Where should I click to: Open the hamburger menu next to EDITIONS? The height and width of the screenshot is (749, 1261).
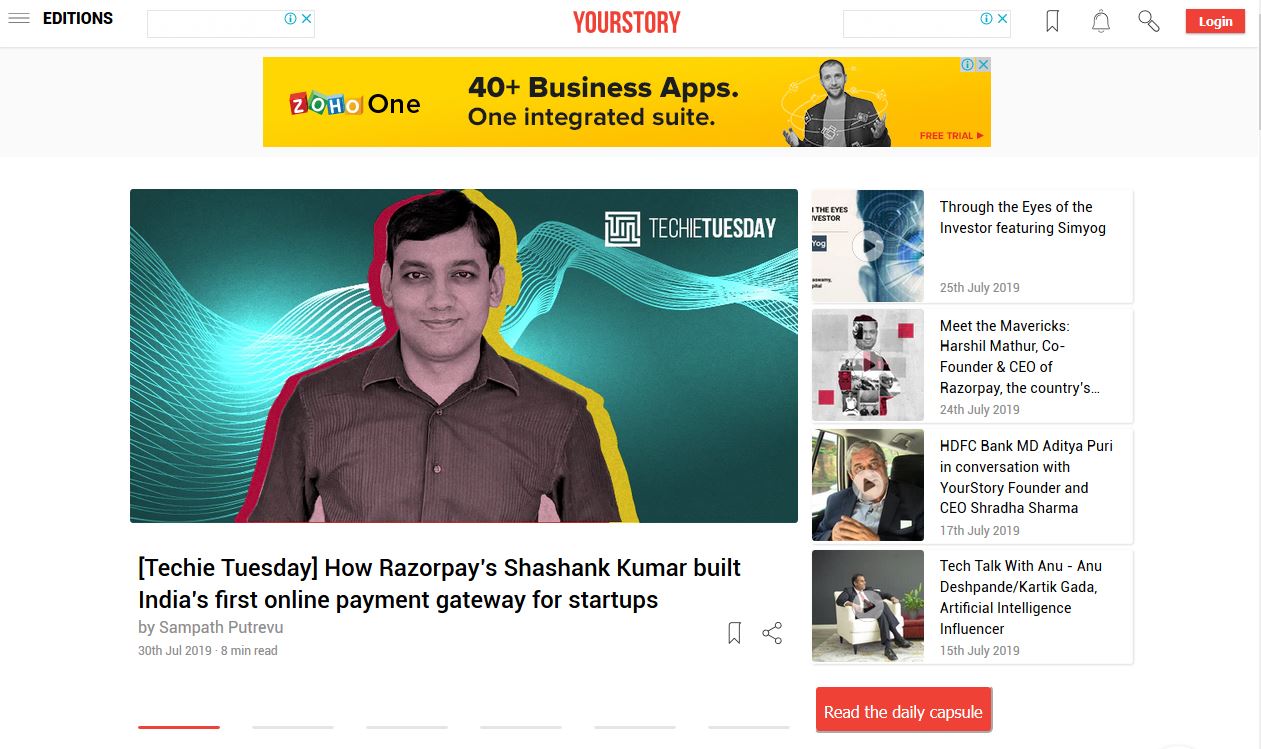coord(19,19)
